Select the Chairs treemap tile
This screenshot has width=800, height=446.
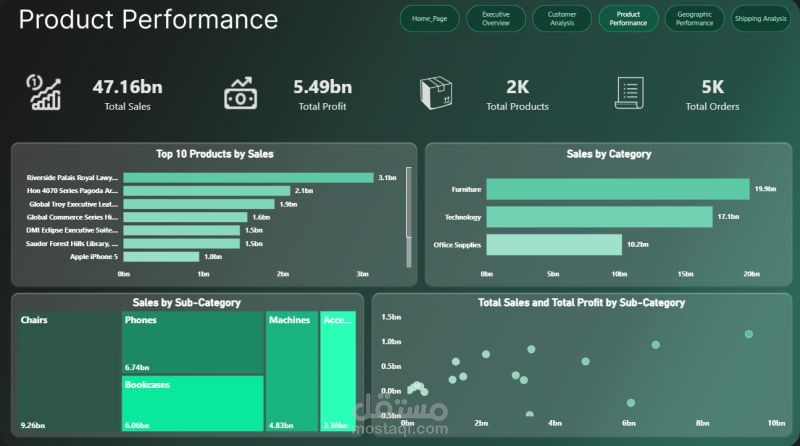click(69, 371)
